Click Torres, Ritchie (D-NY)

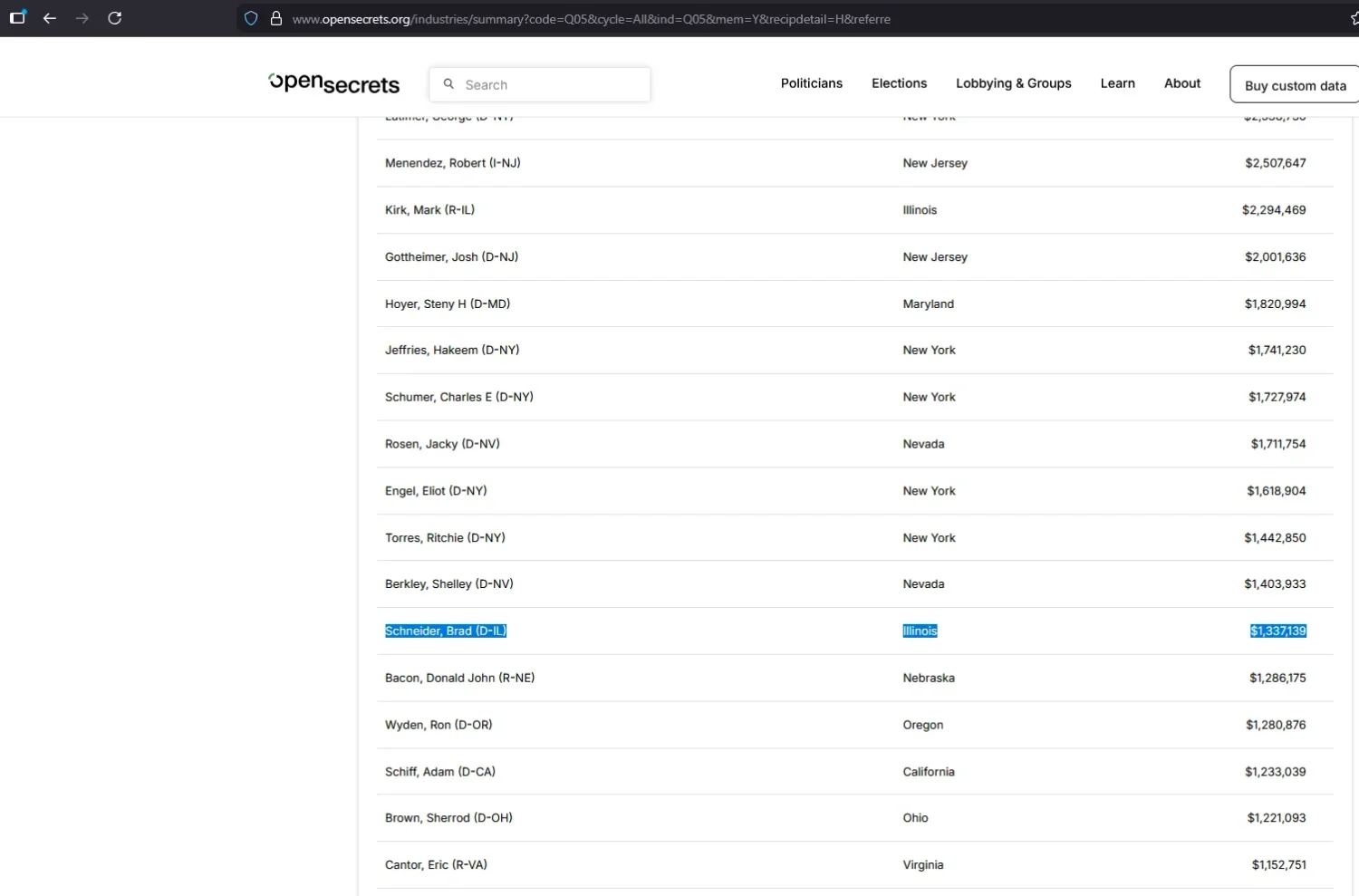(x=445, y=538)
